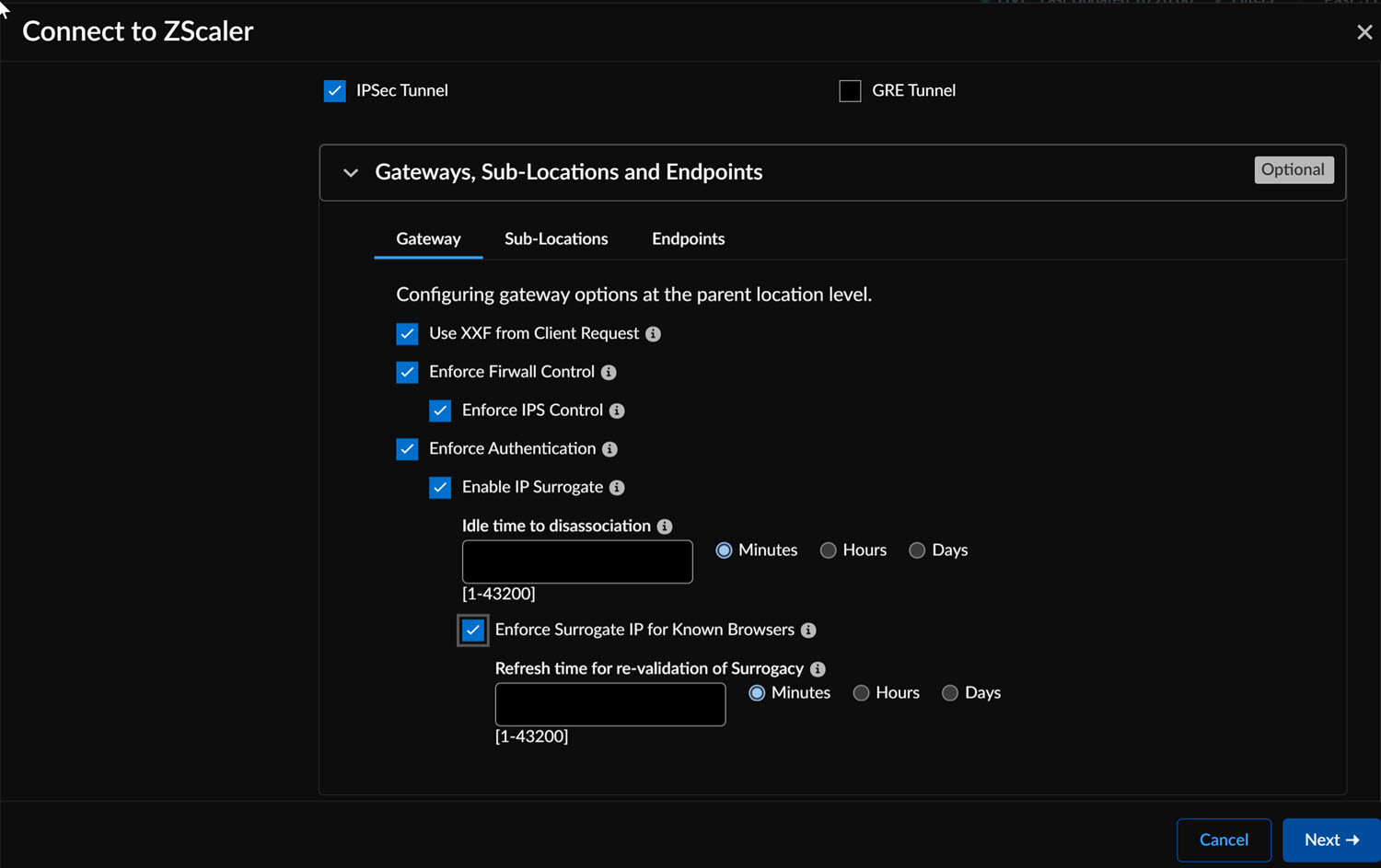Show info for Enable IP Surrogate
1381x868 pixels.
(x=617, y=488)
